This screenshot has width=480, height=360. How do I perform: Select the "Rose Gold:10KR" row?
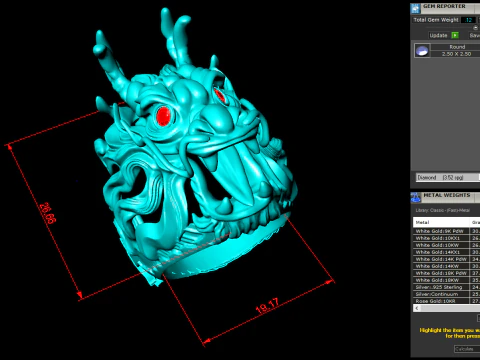tap(447, 301)
